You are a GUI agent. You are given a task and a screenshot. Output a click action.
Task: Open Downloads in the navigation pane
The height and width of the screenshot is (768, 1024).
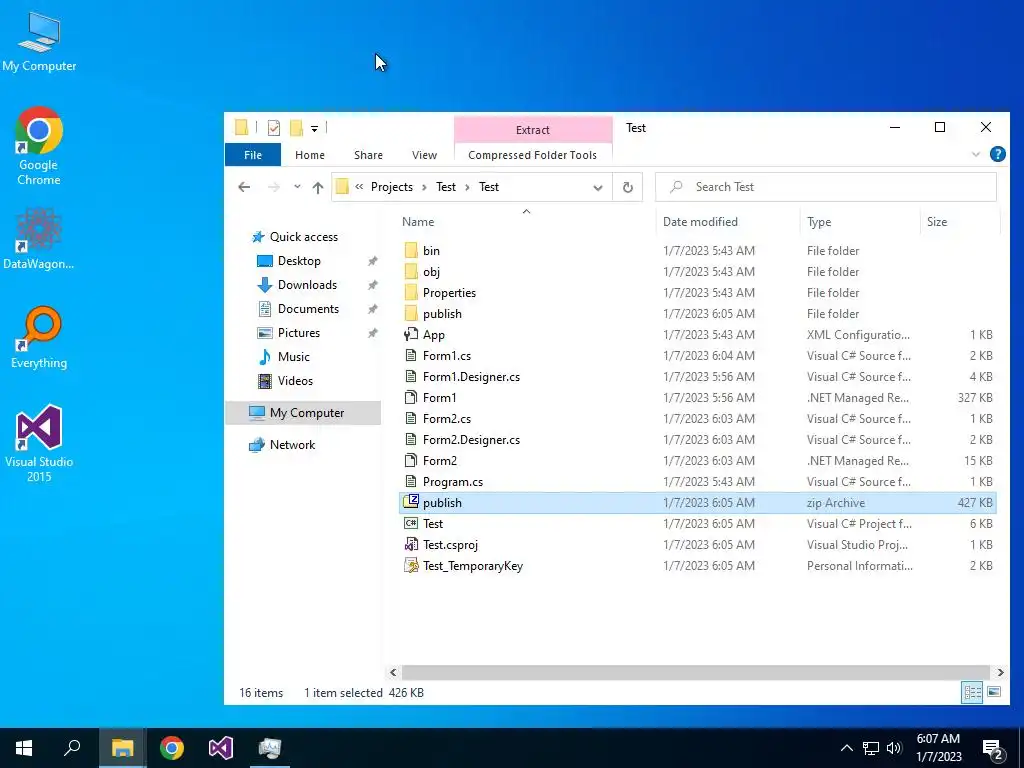click(307, 285)
